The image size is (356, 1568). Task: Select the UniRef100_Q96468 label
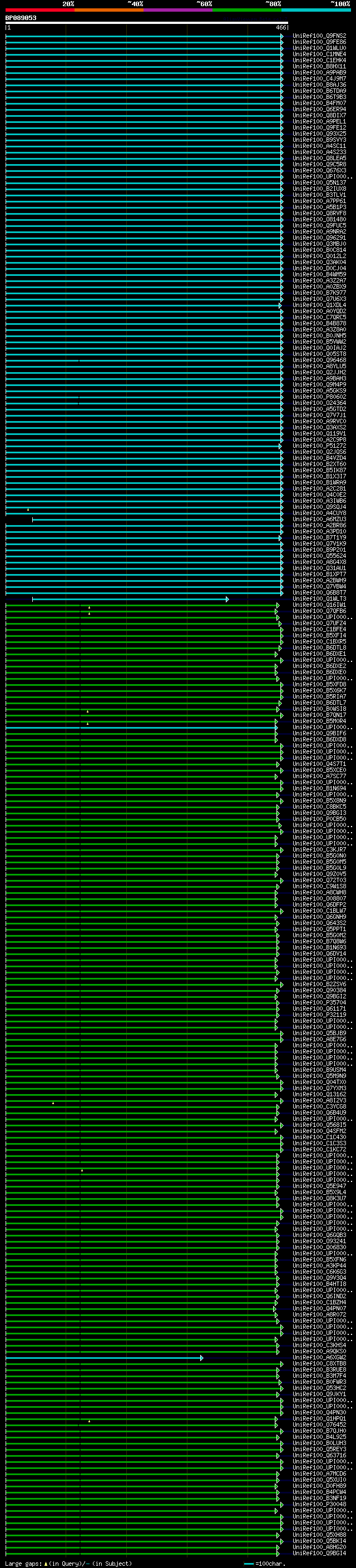click(x=319, y=360)
